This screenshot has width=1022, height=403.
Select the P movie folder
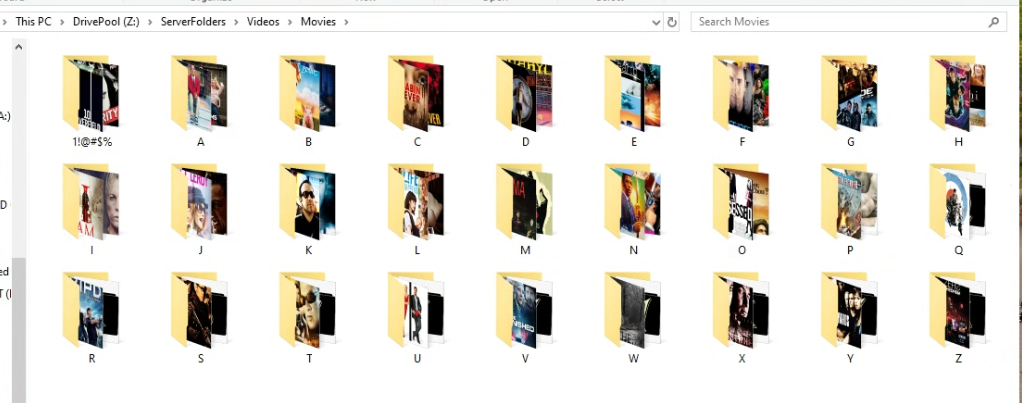point(849,202)
